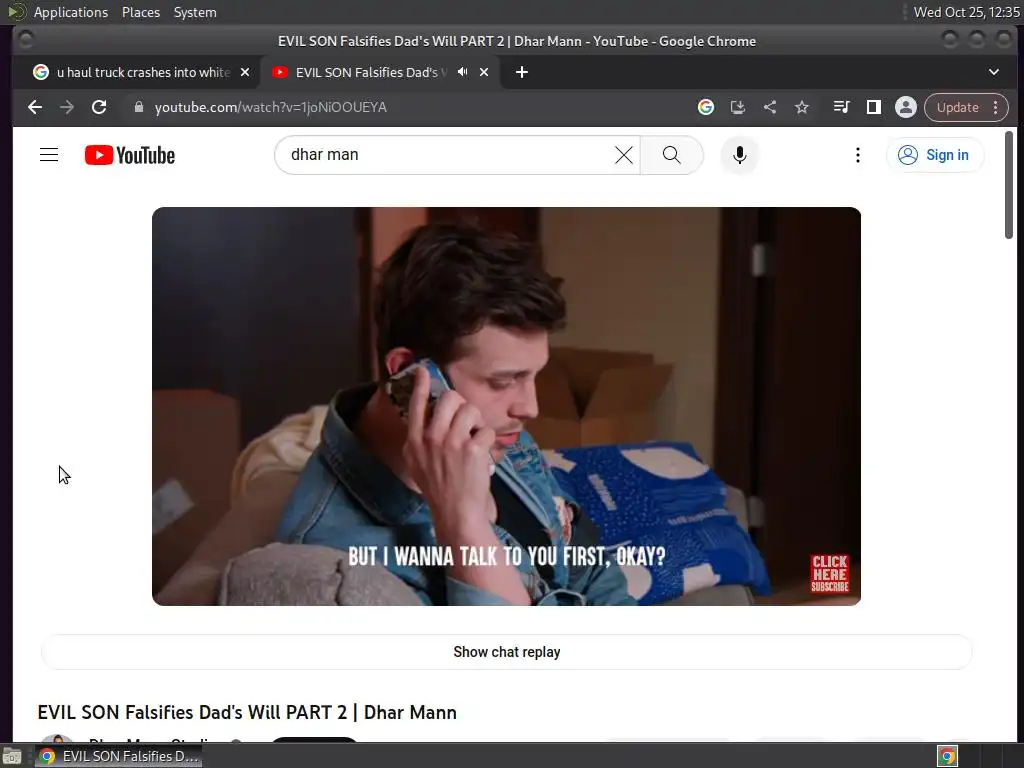This screenshot has height=768, width=1024.
Task: Click the clock showing Wed Oct 25
Action: tap(966, 12)
